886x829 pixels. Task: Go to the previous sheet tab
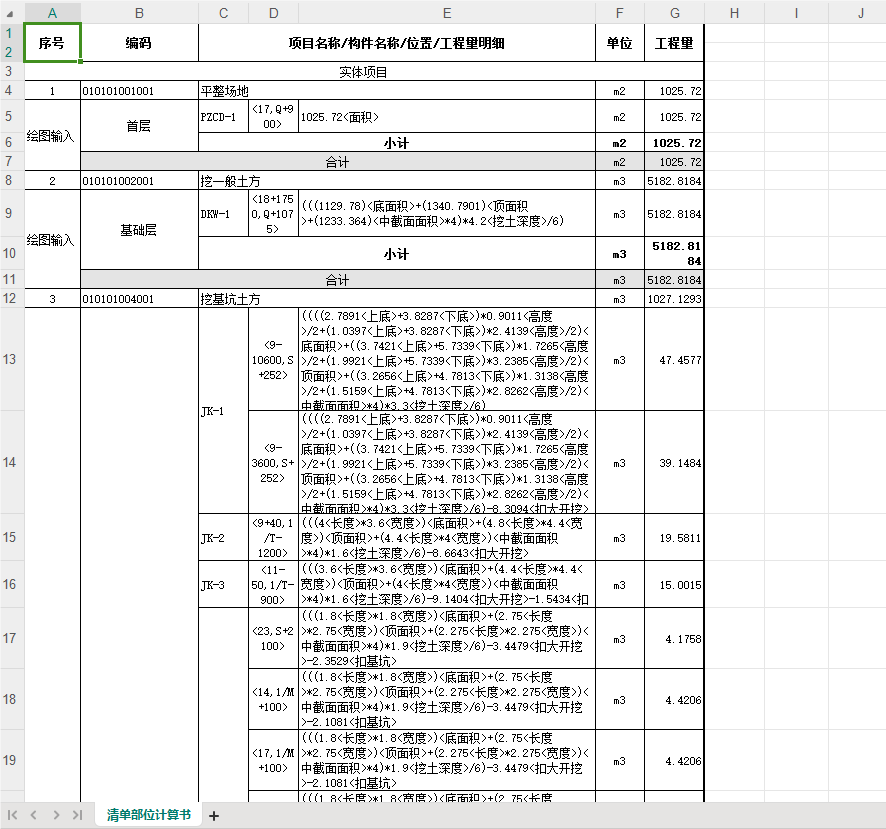click(x=33, y=815)
